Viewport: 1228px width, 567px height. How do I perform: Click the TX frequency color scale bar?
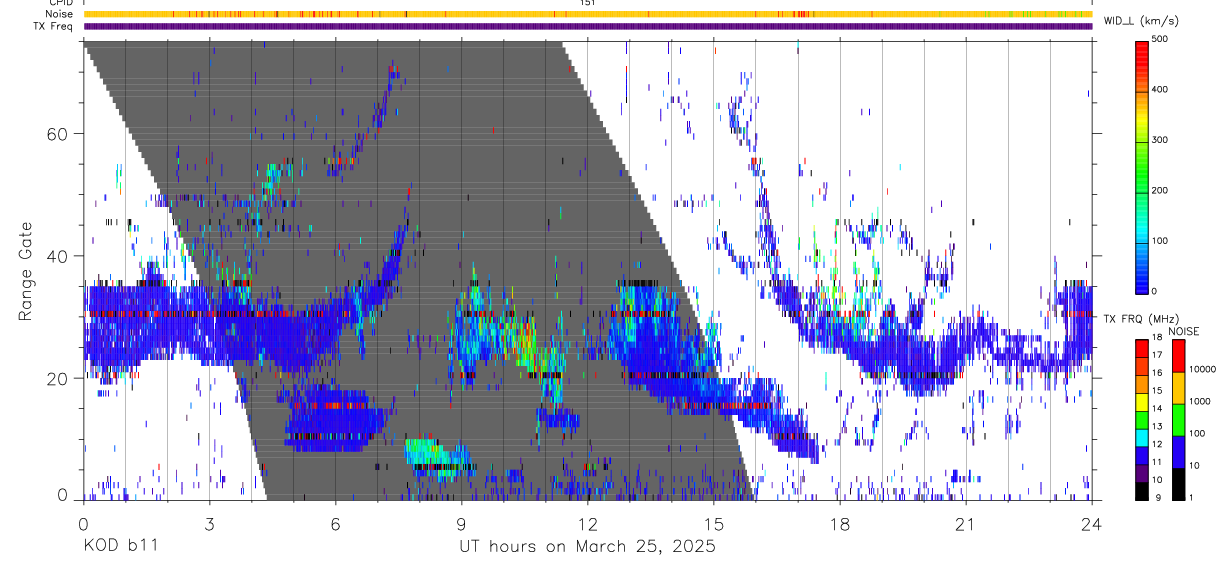(1143, 419)
